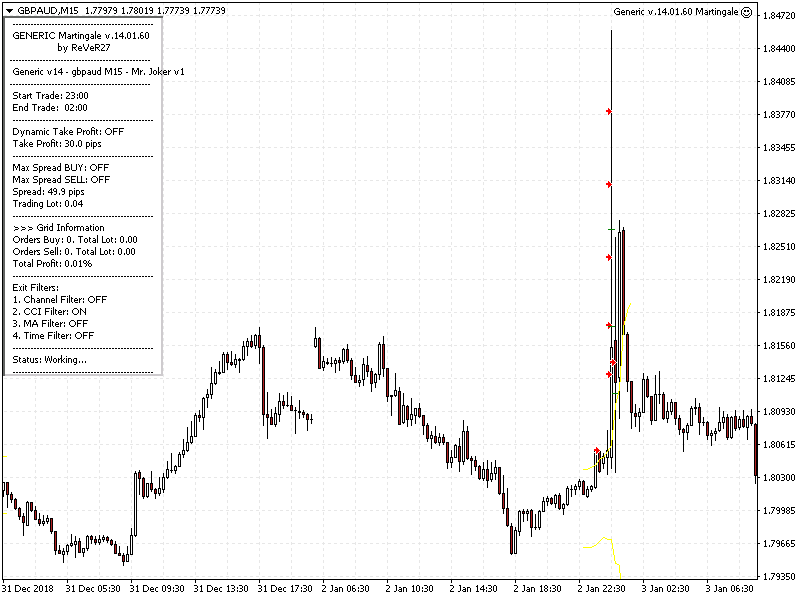Click the 'Orders Sell: 0. Total Lot: 0.00' line
Image resolution: width=800 pixels, height=600 pixels.
tap(74, 252)
